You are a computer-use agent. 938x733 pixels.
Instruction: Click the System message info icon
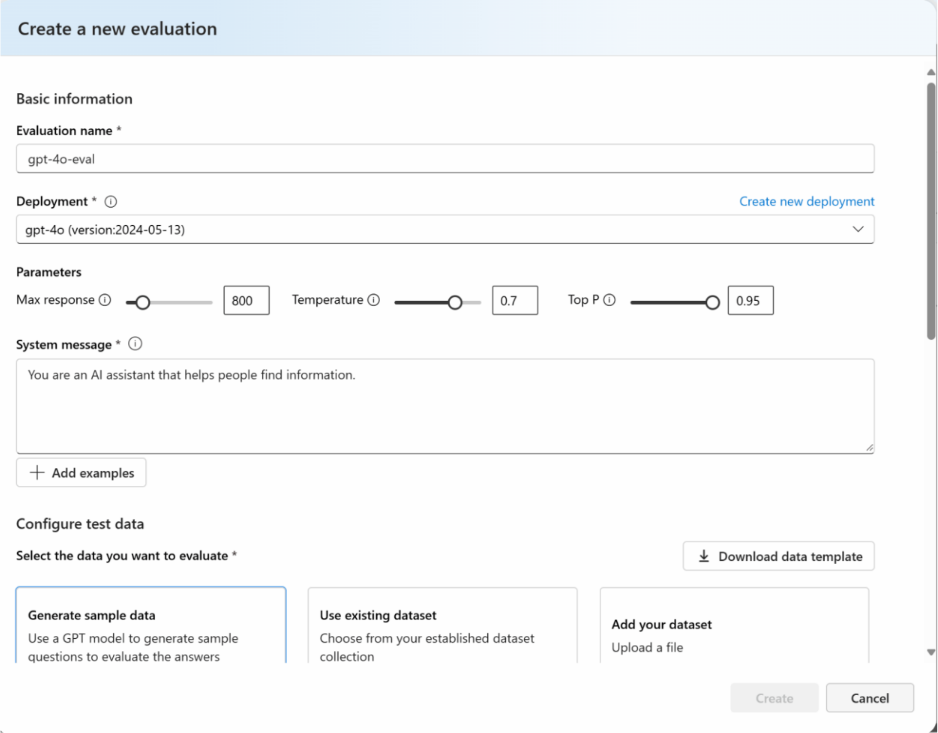(135, 344)
